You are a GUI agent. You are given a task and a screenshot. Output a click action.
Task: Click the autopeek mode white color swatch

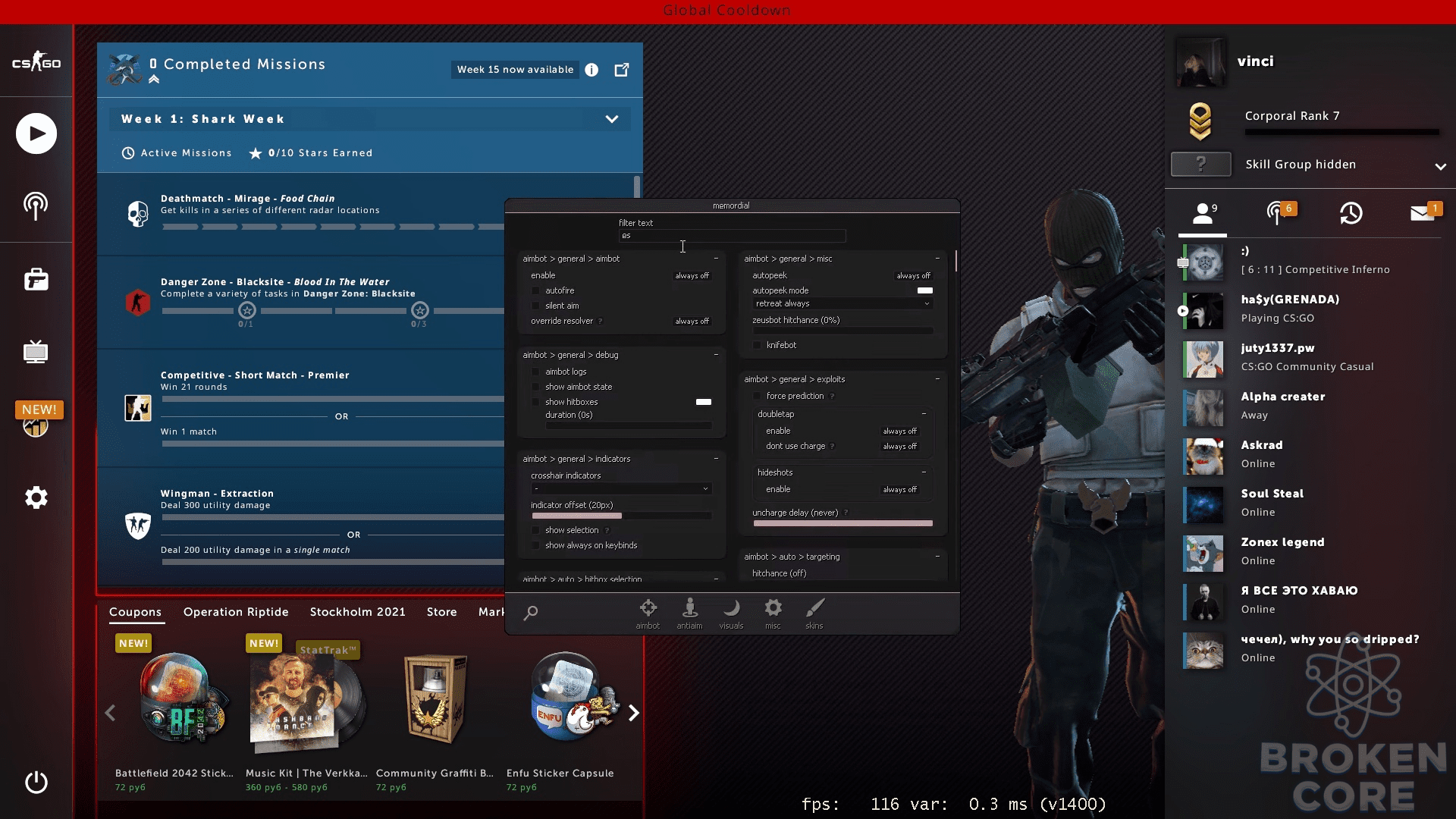click(x=925, y=290)
